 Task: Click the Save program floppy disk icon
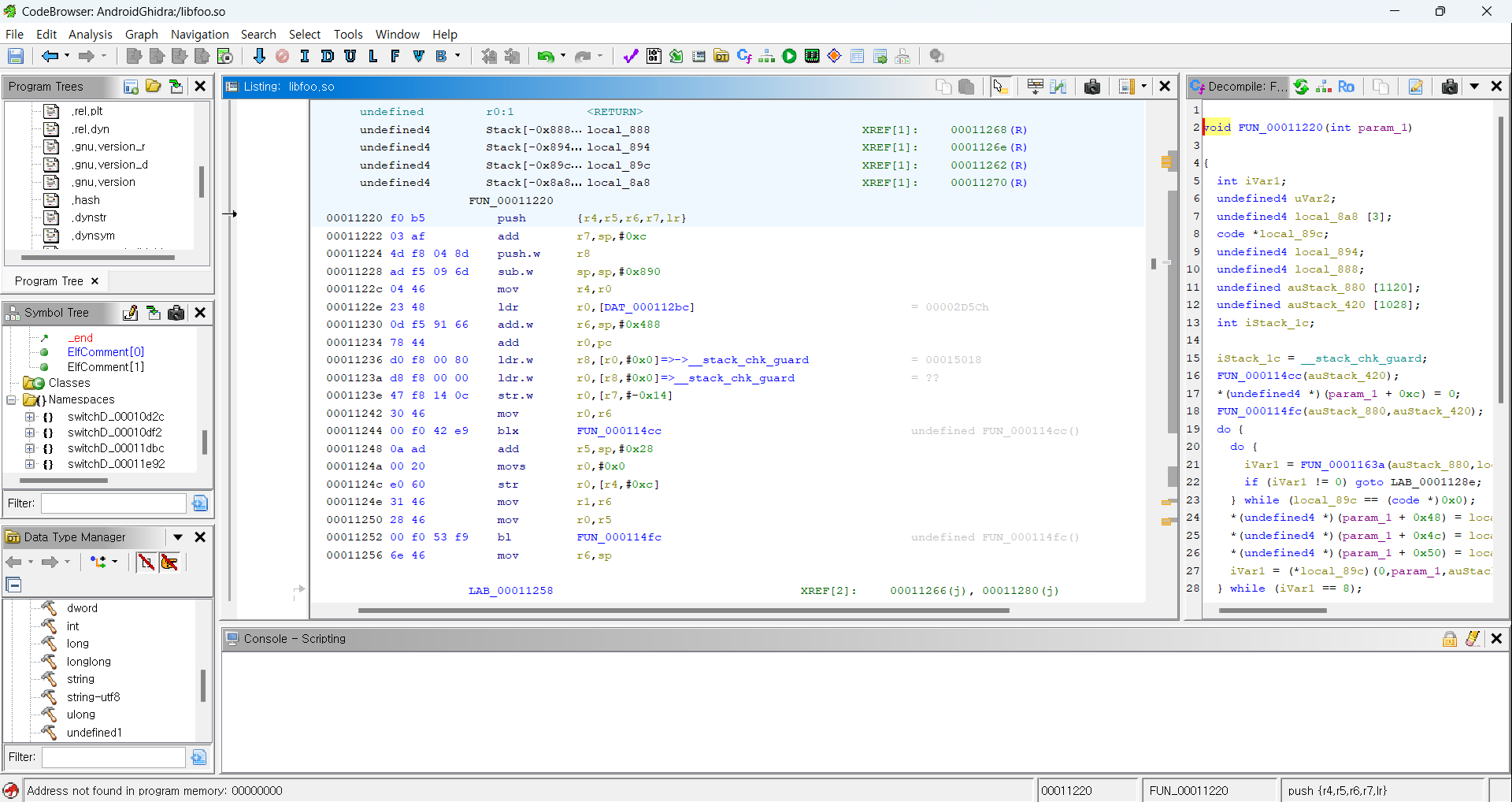pos(16,56)
